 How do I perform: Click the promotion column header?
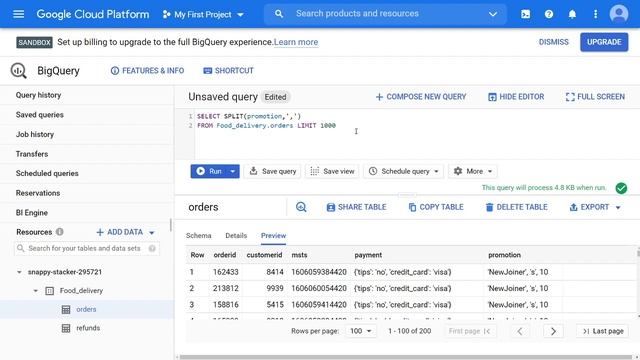coord(504,255)
